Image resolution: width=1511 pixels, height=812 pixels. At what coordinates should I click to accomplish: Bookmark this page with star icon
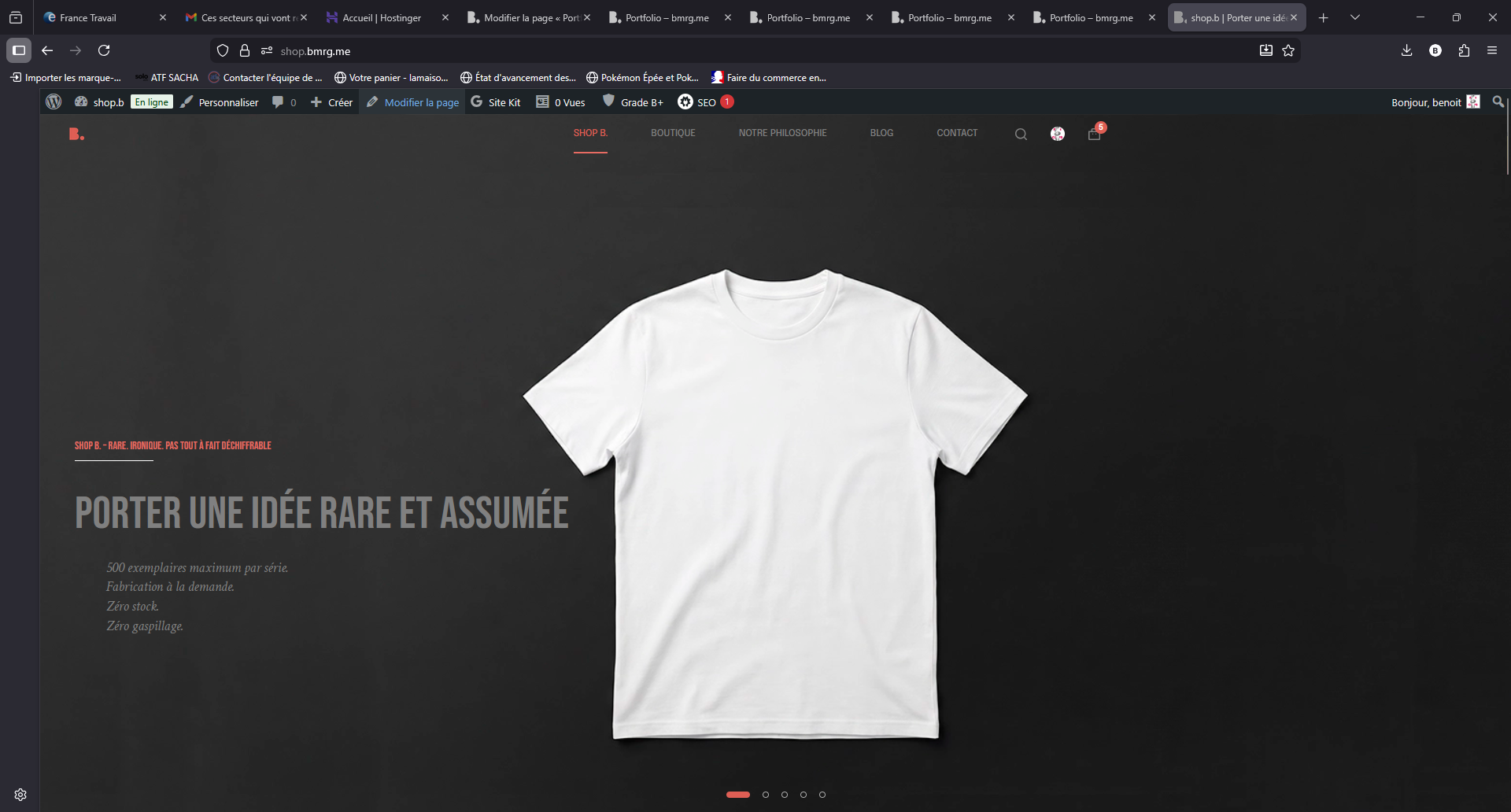(x=1288, y=50)
